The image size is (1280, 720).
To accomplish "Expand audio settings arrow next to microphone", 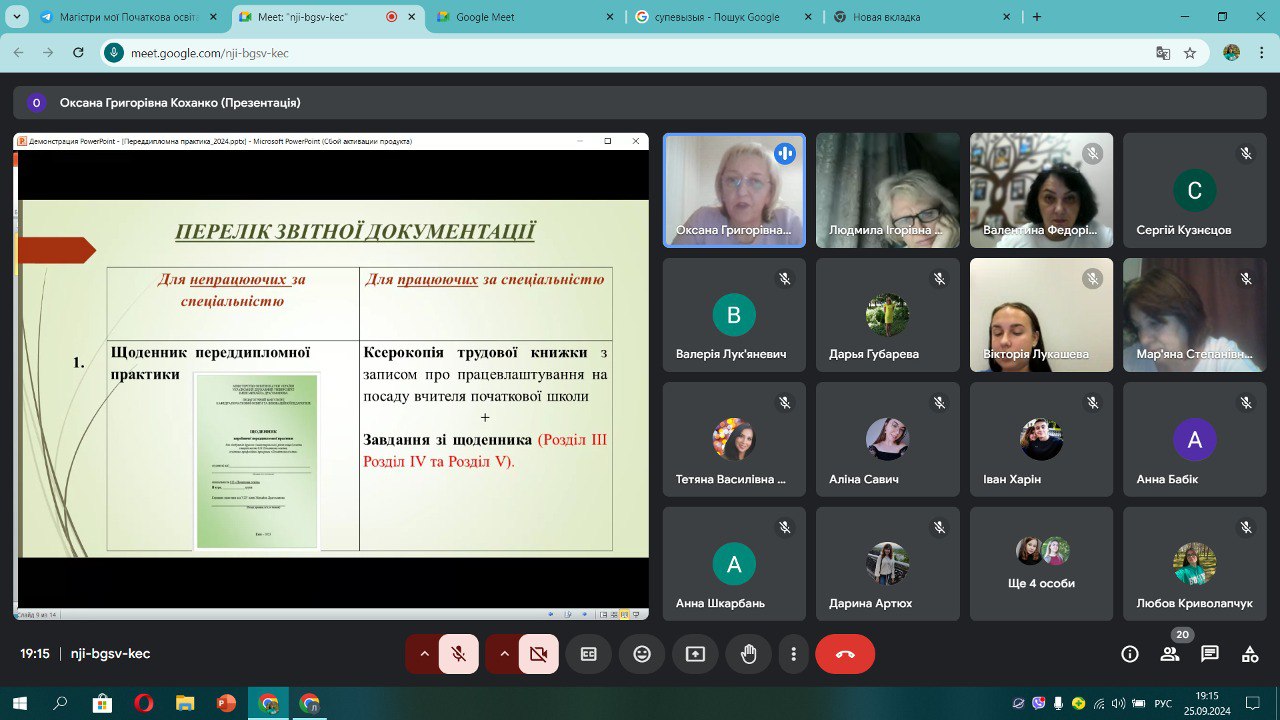I will [424, 654].
